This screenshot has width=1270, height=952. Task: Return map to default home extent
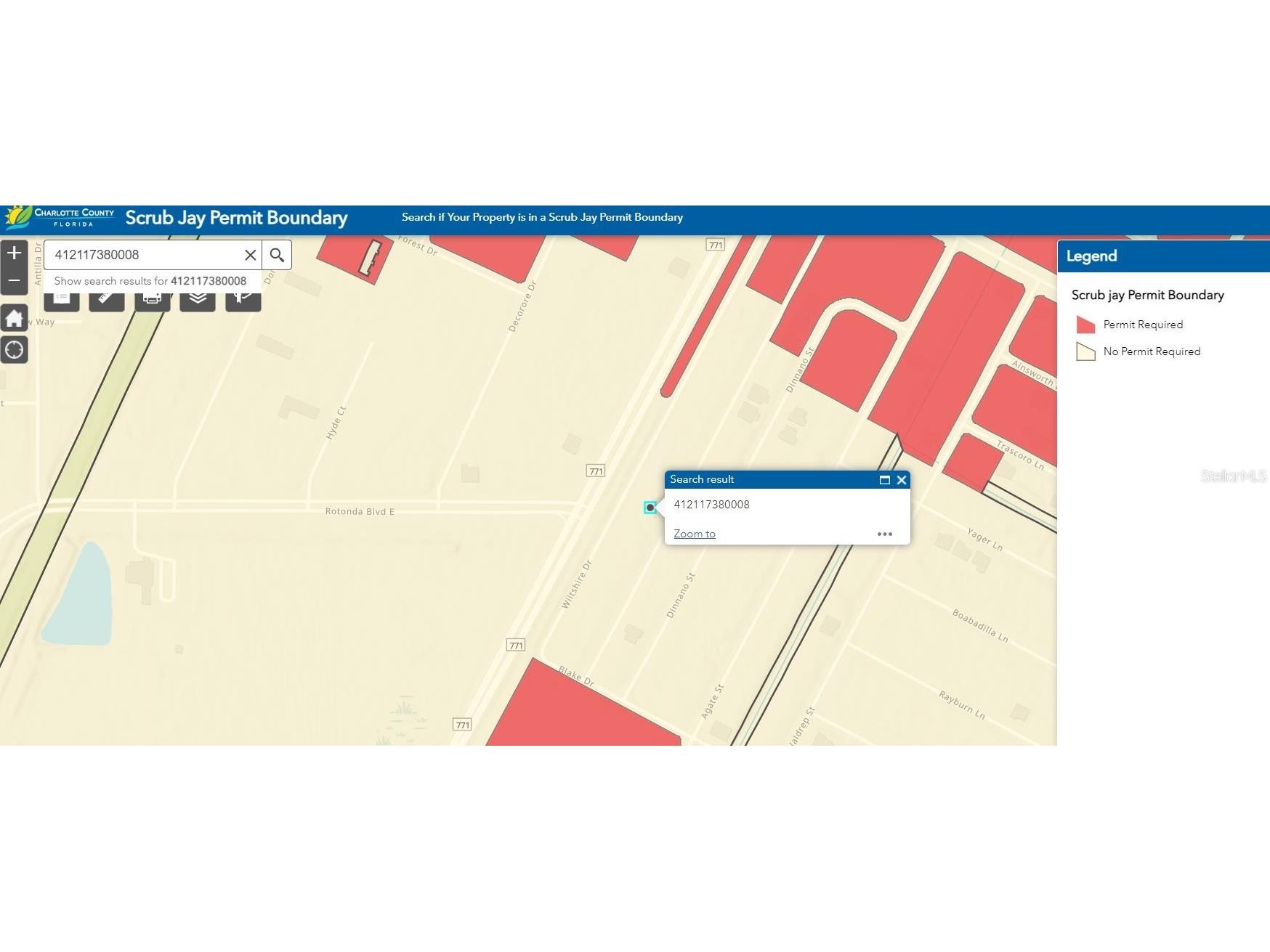click(x=14, y=318)
